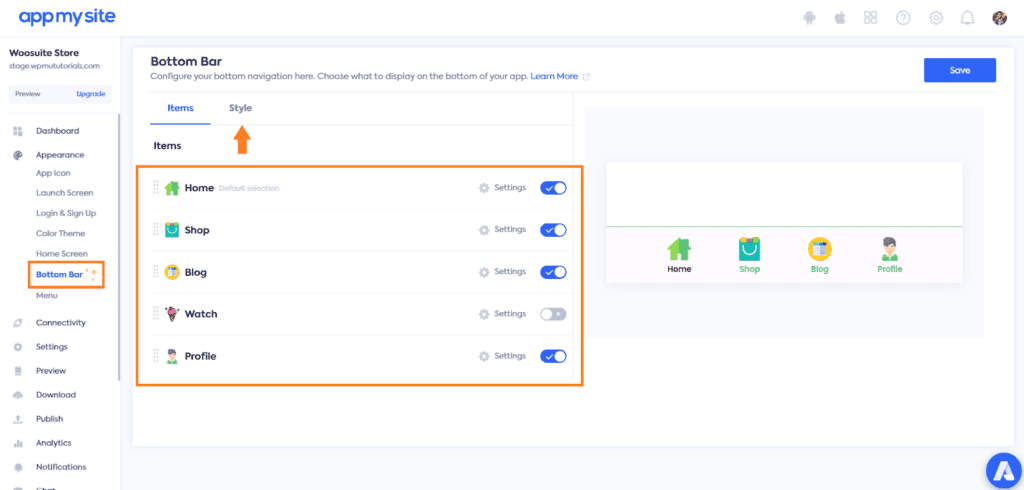Turn off the Blog item toggle

[553, 272]
